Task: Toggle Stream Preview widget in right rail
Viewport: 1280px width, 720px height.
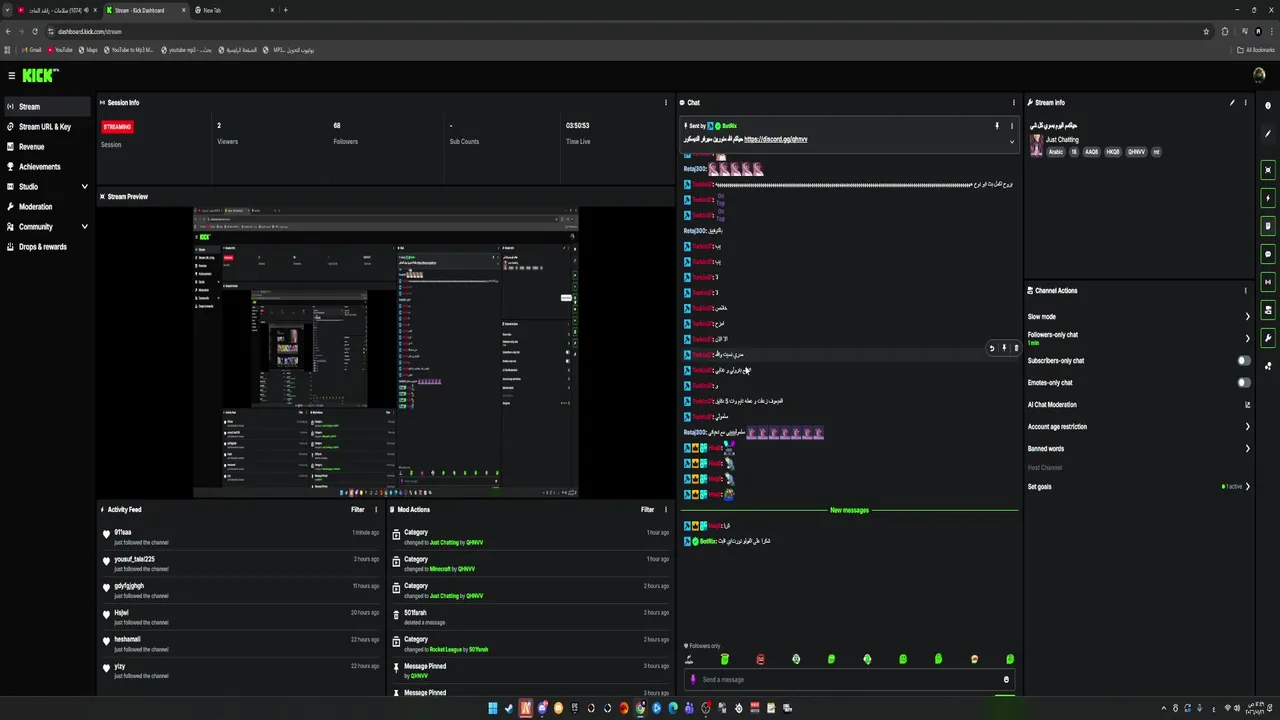Action: (x=1268, y=170)
